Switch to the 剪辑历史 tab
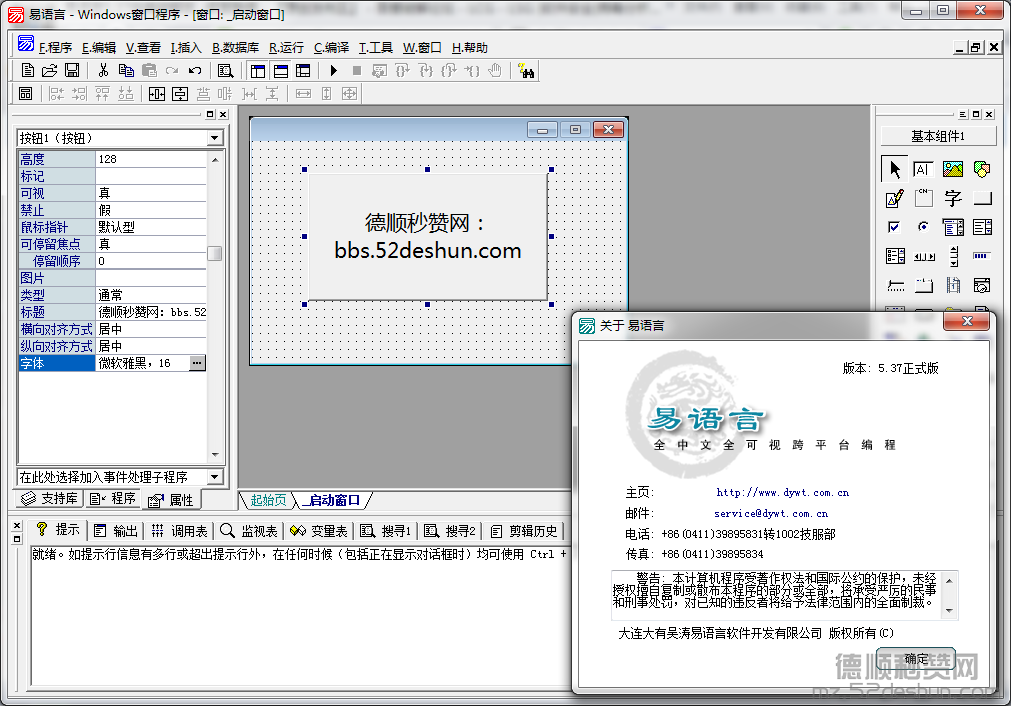The width and height of the screenshot is (1011, 706). 524,531
